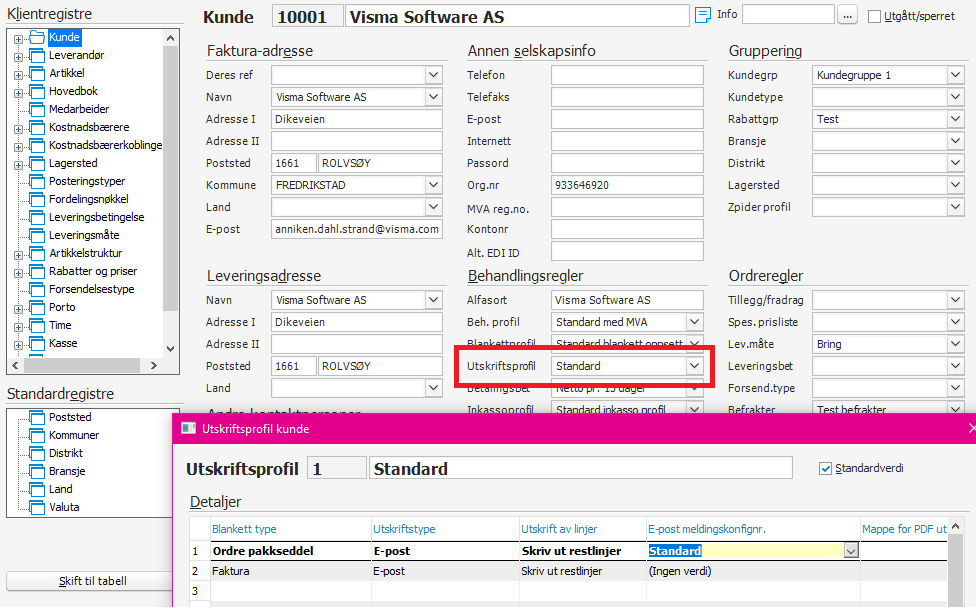Viewport: 976px width, 608px height.
Task: Open the Utskriftsprofil dropdown arrow
Action: 695,367
